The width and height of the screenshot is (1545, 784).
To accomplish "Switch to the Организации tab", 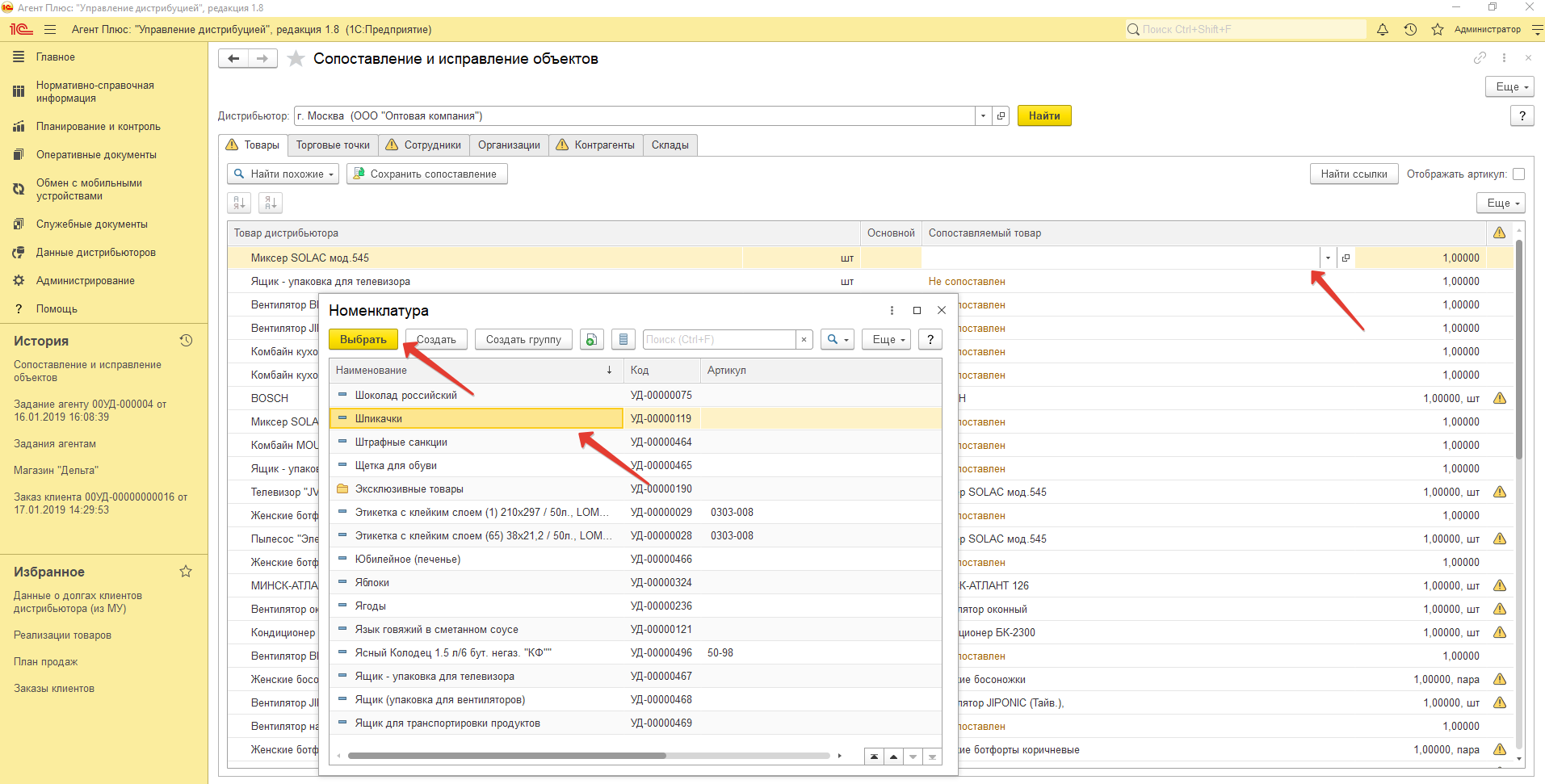I will tap(509, 145).
